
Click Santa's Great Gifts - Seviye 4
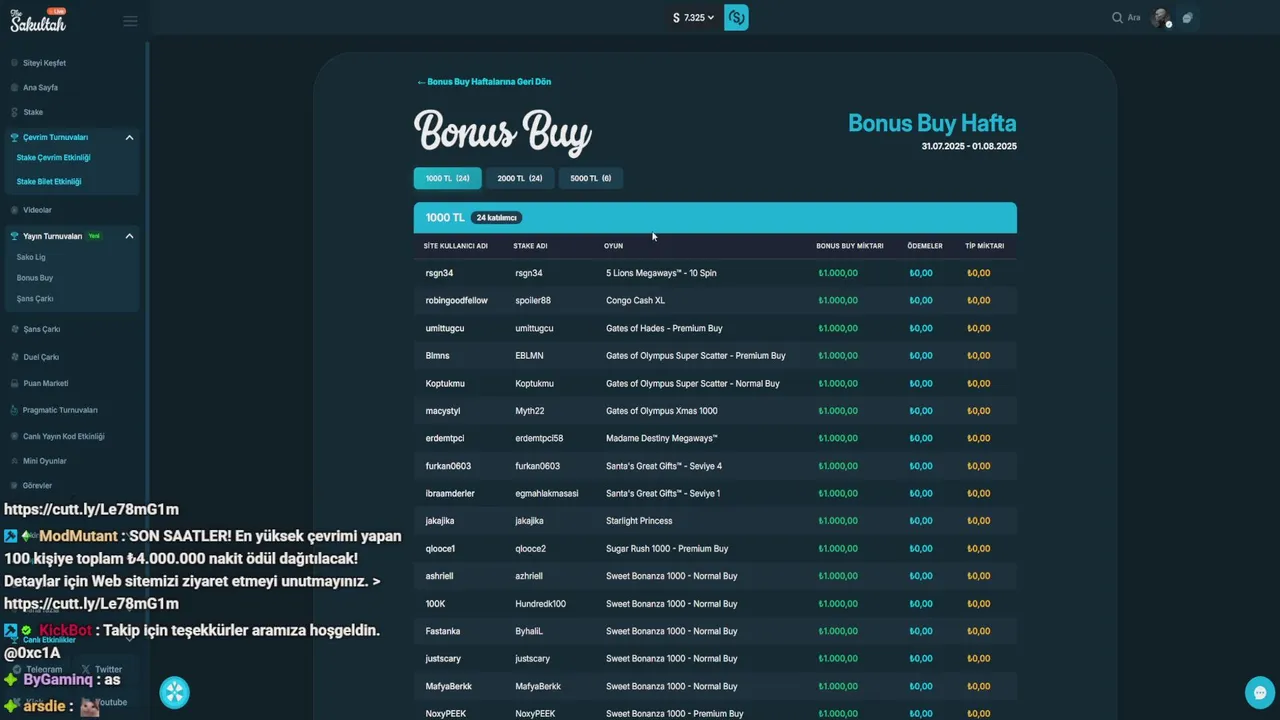(x=664, y=466)
